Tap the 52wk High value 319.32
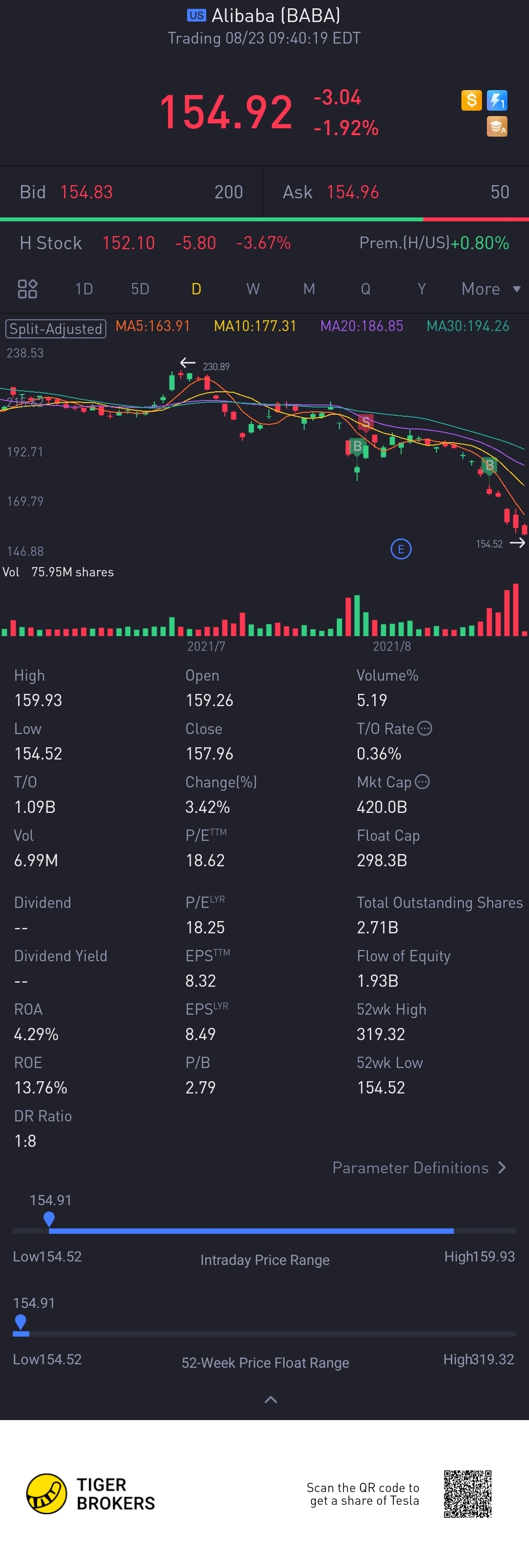This screenshot has width=529, height=1568. [x=381, y=1034]
